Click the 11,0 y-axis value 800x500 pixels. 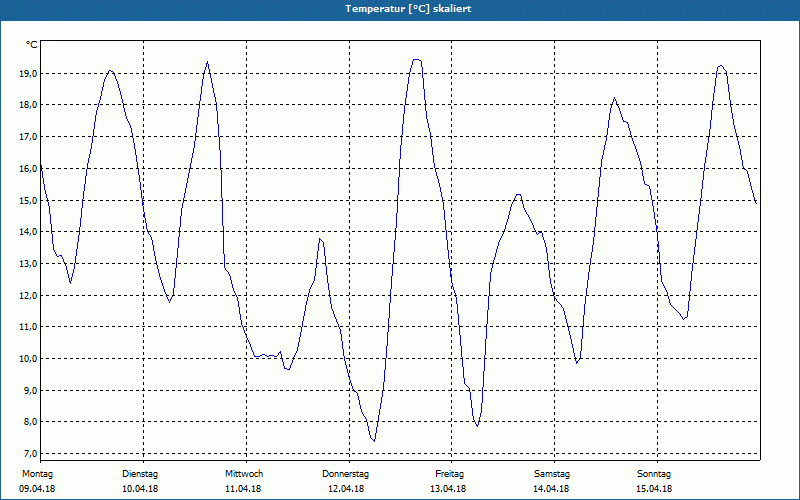(x=28, y=327)
